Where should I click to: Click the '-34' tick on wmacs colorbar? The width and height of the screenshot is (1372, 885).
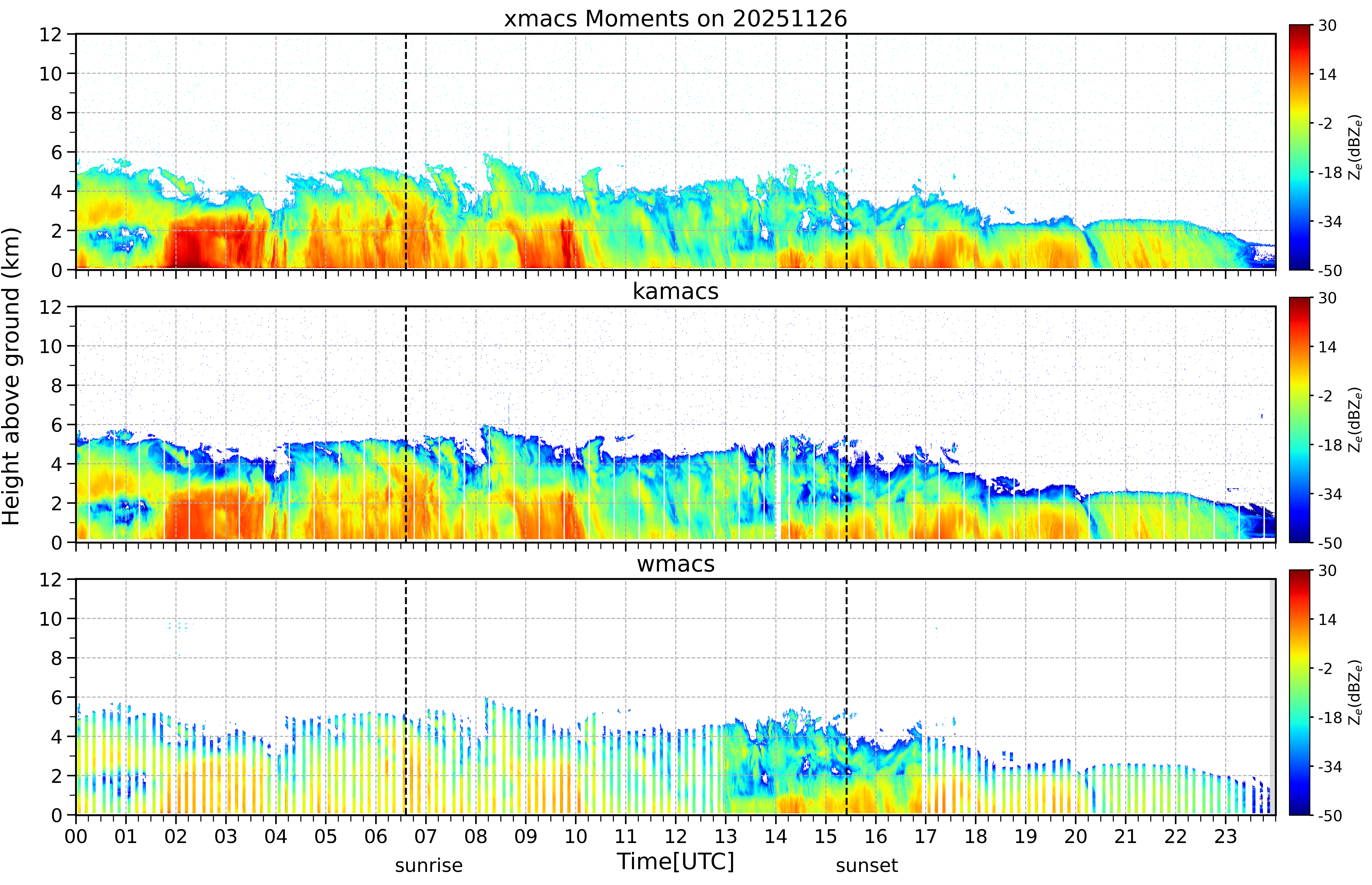[1330, 767]
